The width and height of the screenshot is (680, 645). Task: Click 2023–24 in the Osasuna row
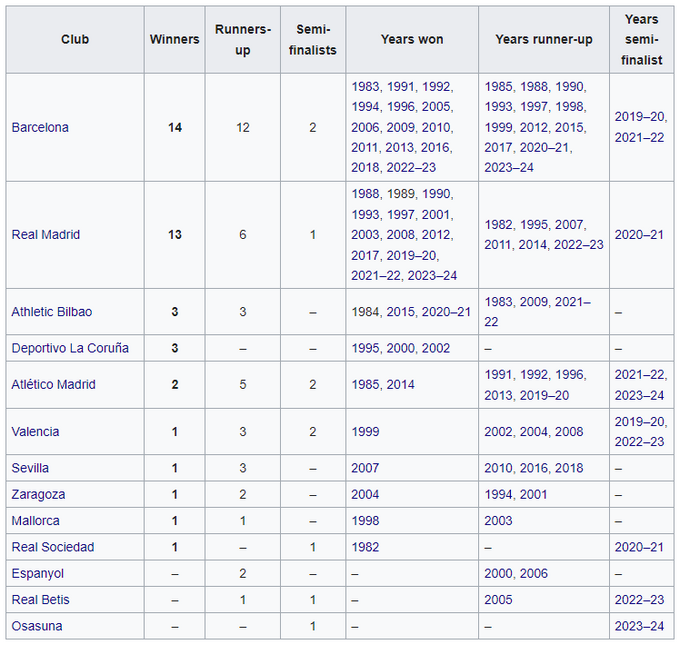tap(639, 626)
